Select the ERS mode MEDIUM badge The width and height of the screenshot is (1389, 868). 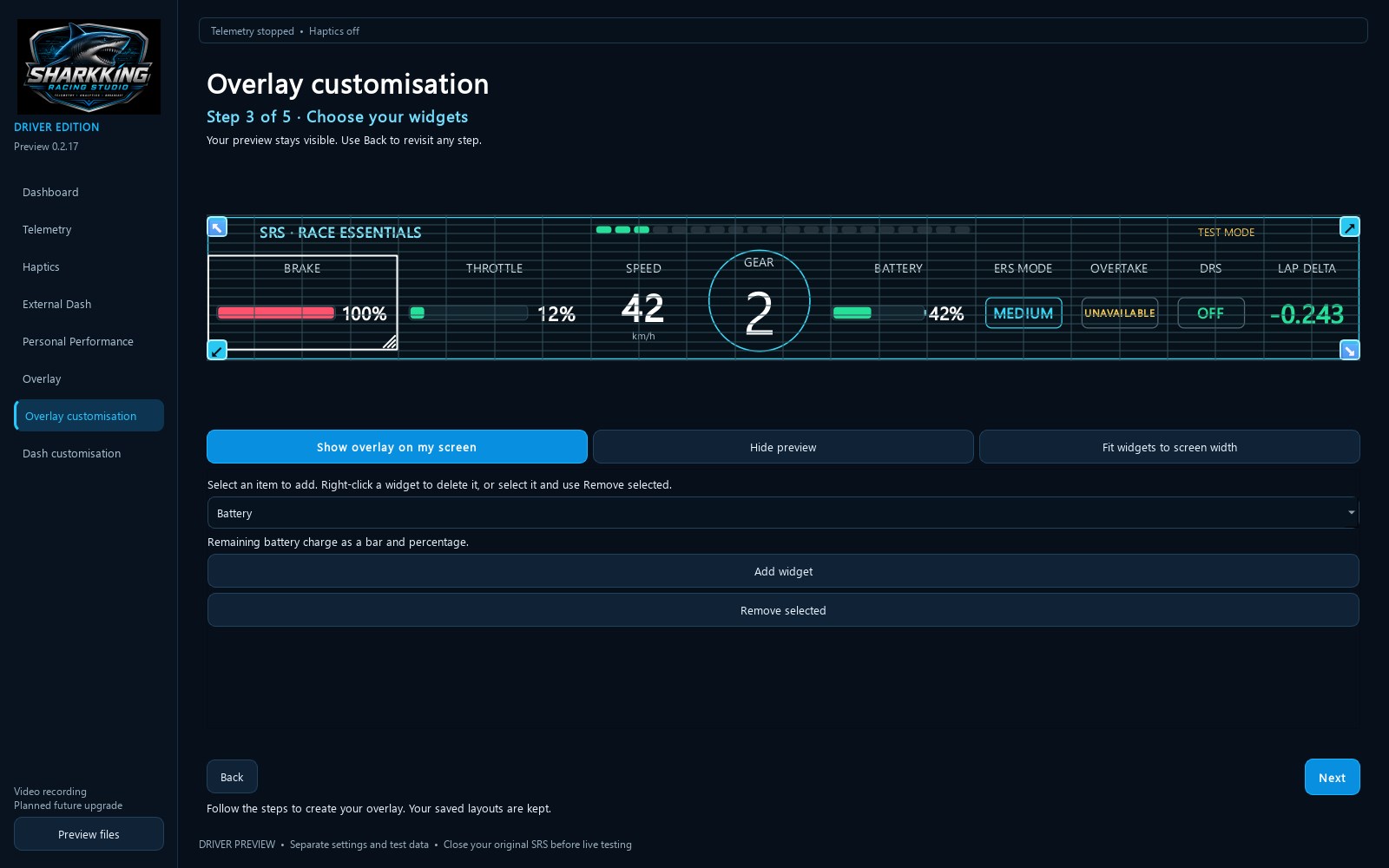tap(1023, 313)
